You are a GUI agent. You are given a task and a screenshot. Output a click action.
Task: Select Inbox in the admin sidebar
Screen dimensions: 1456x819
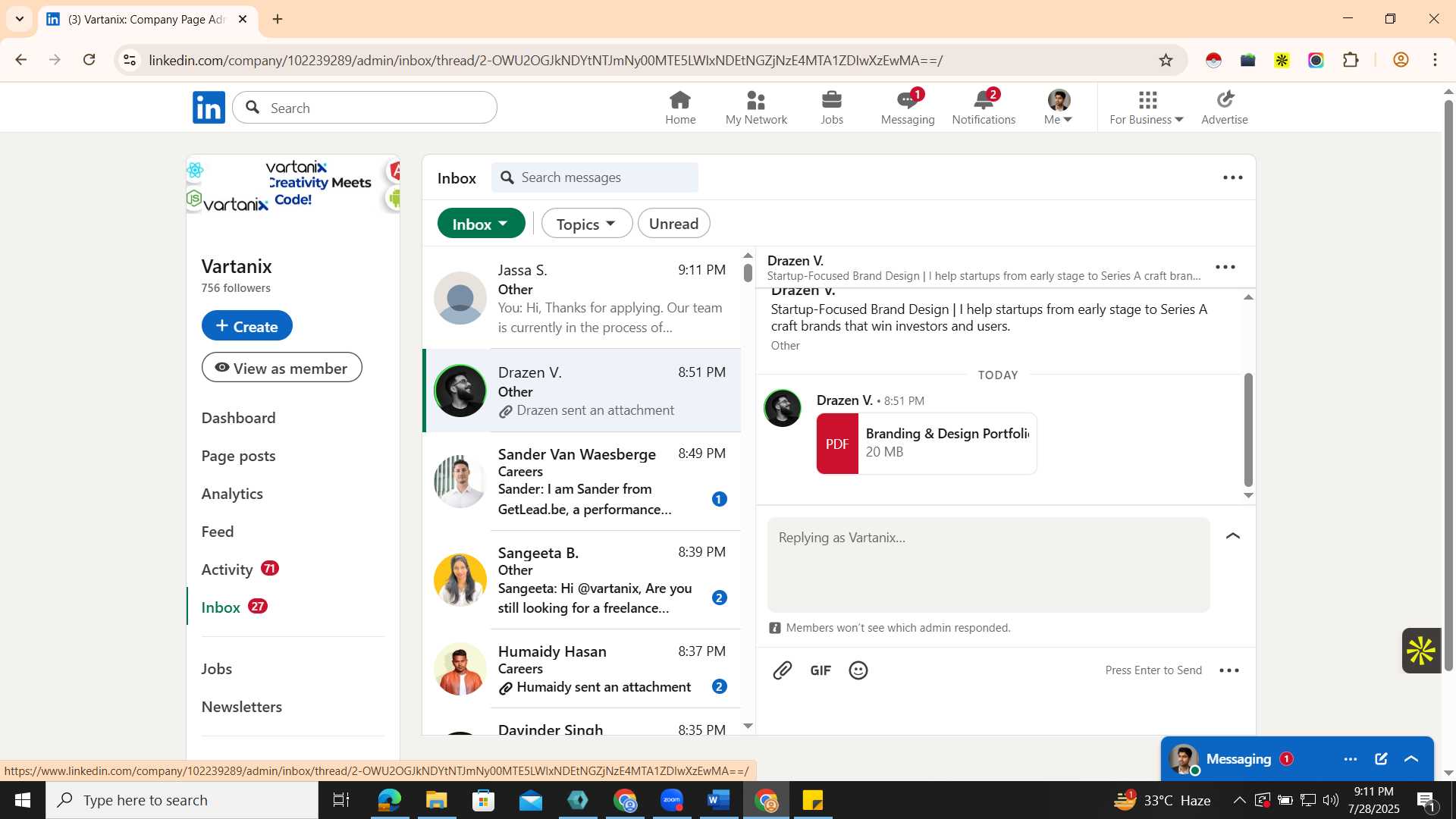point(234,607)
